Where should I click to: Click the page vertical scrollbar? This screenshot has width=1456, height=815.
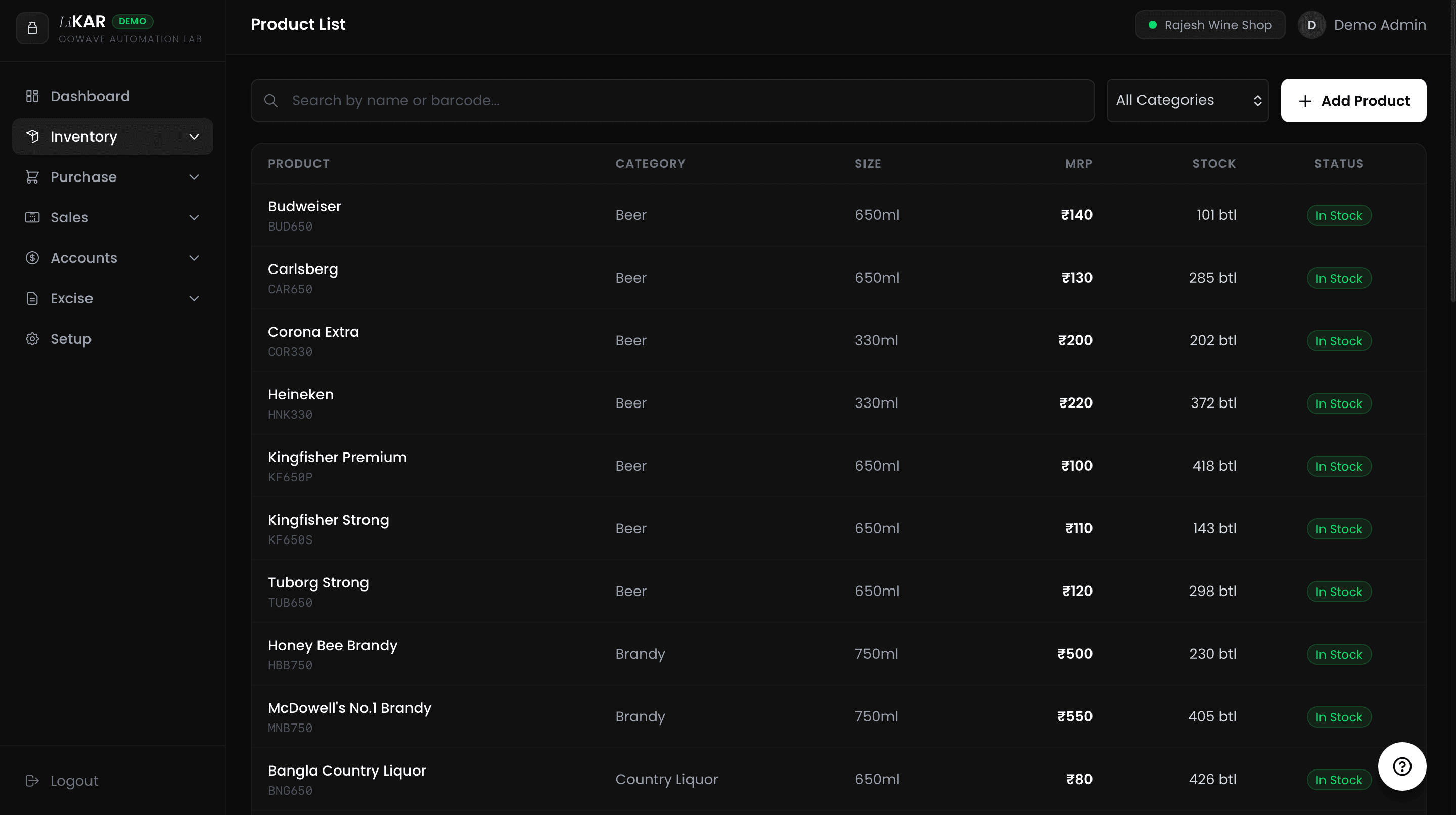[1452, 153]
